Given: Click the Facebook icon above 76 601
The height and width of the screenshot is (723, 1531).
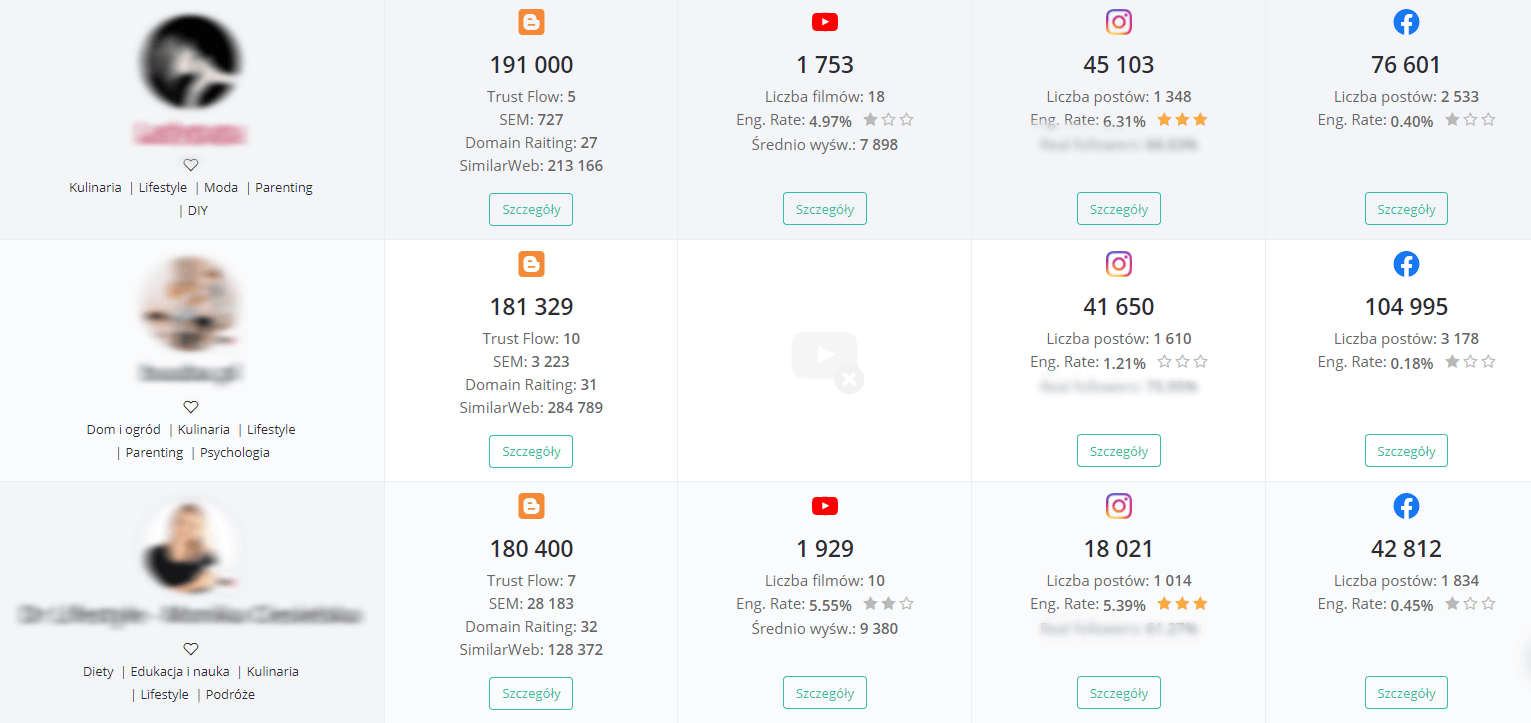Looking at the screenshot, I should pyautogui.click(x=1406, y=22).
